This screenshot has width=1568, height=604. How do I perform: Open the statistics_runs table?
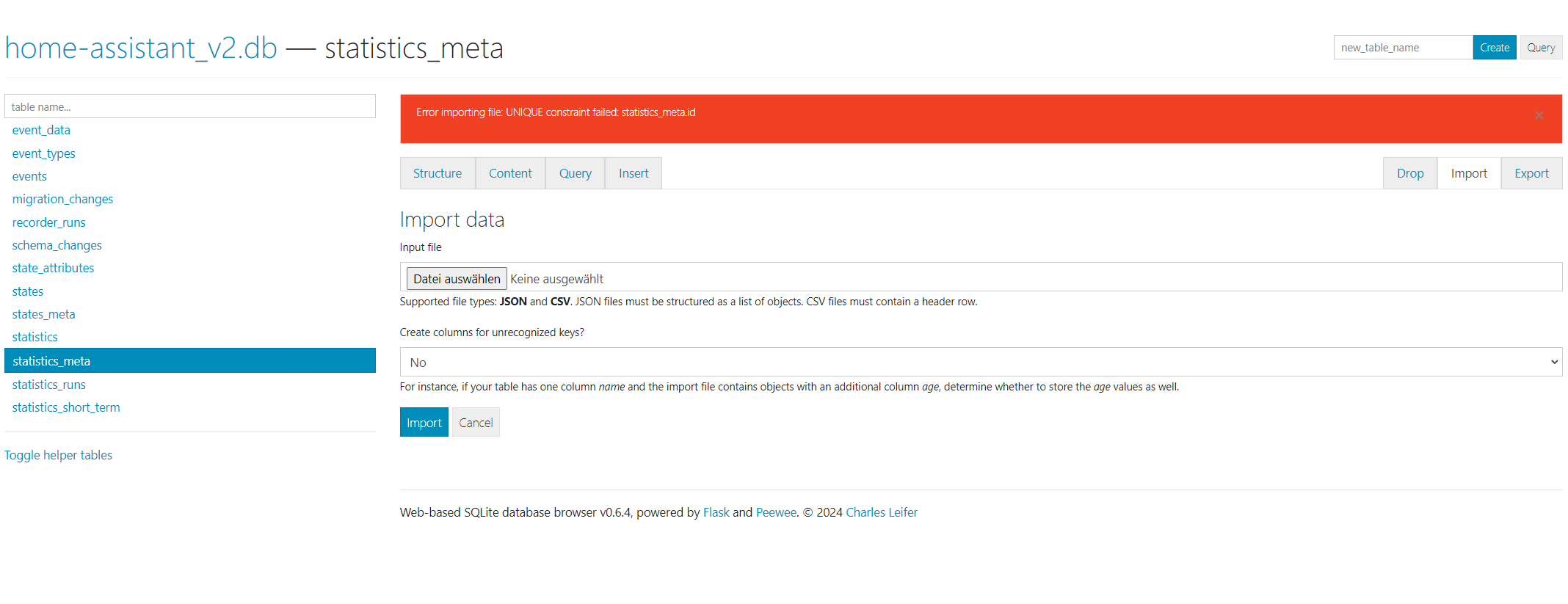tap(48, 385)
